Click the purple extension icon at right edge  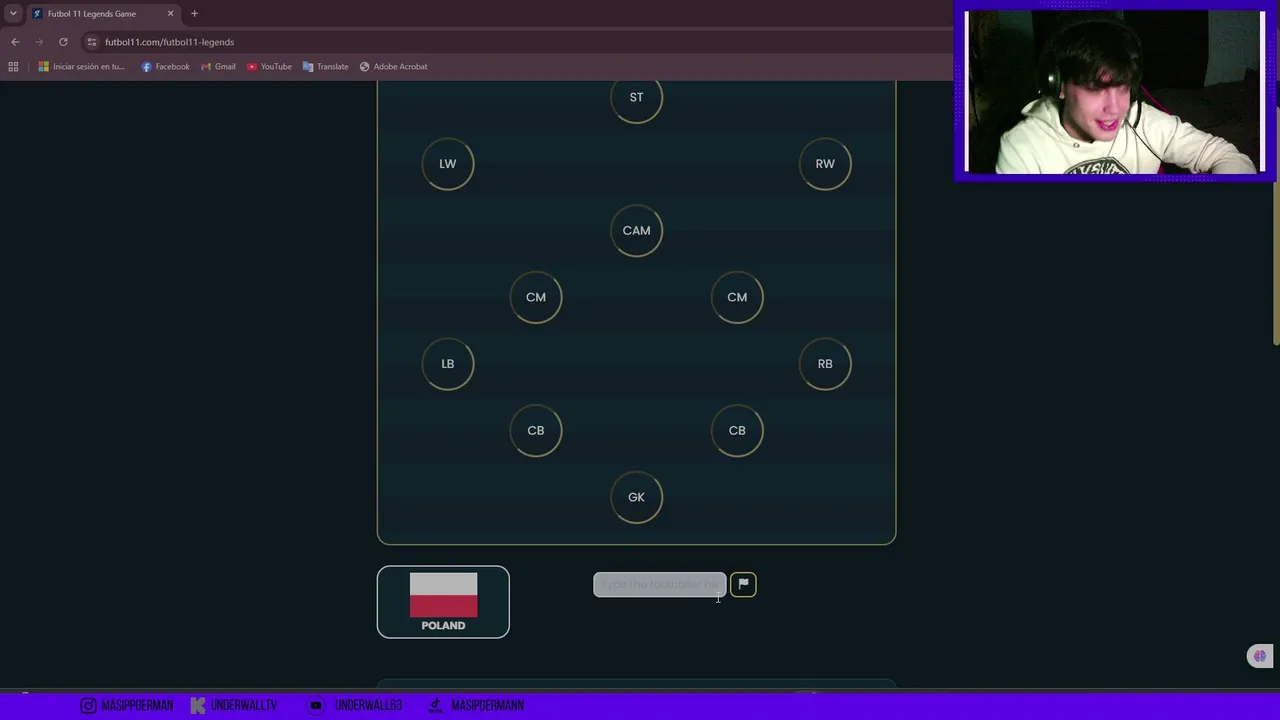click(x=1260, y=656)
